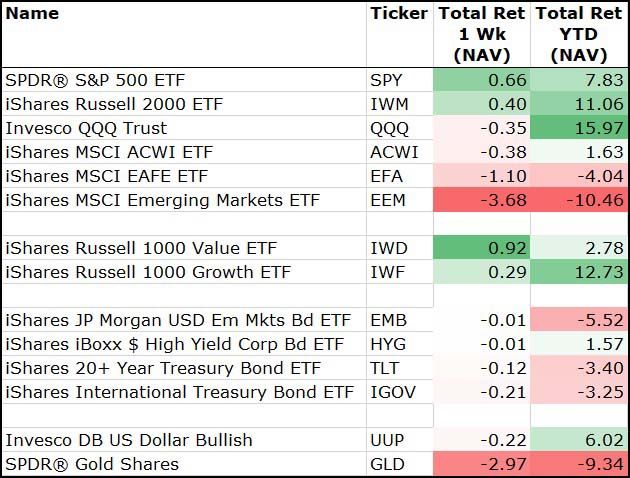Viewport: 630px width, 478px height.
Task: Select the dark green 15.97 YTD cell
Action: [x=579, y=128]
